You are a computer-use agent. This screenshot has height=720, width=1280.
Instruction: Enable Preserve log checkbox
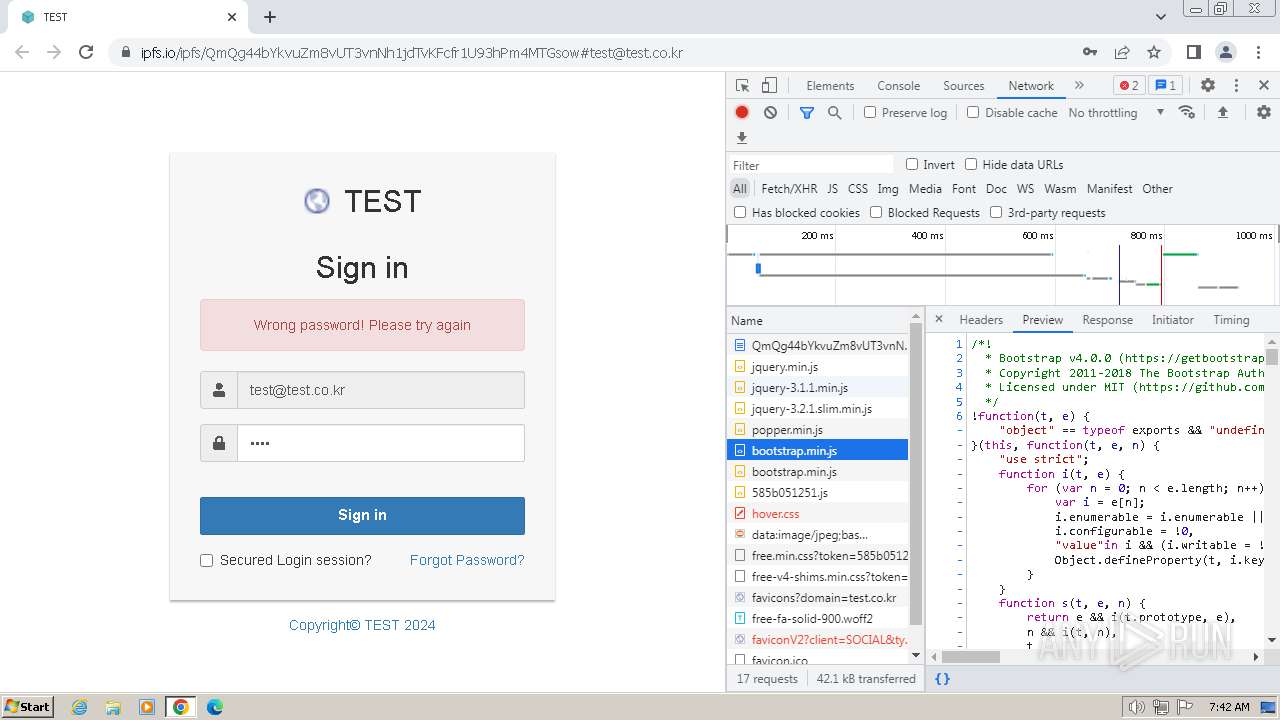point(870,113)
